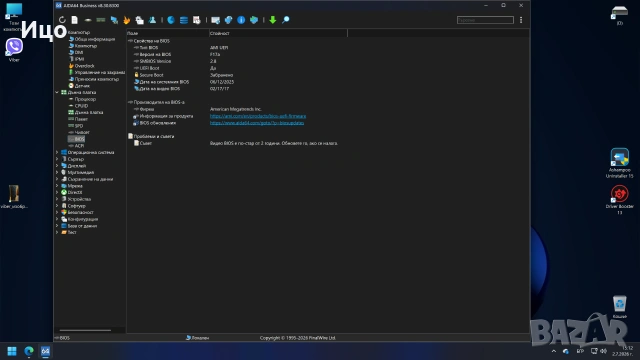Expand the DirectX node arrow
640x360 pixels.
coord(57,192)
